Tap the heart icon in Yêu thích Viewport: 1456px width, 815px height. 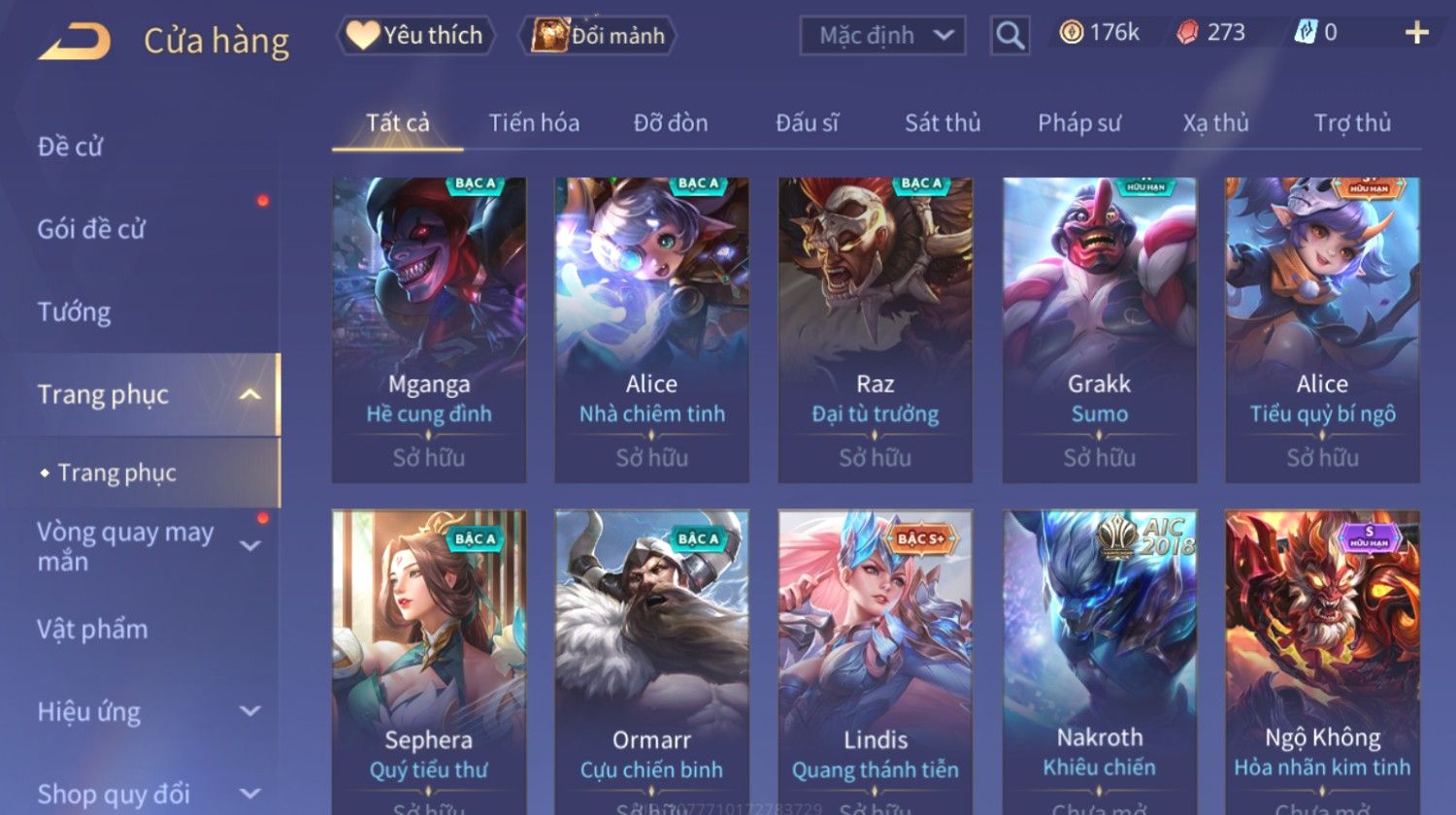coord(362,36)
